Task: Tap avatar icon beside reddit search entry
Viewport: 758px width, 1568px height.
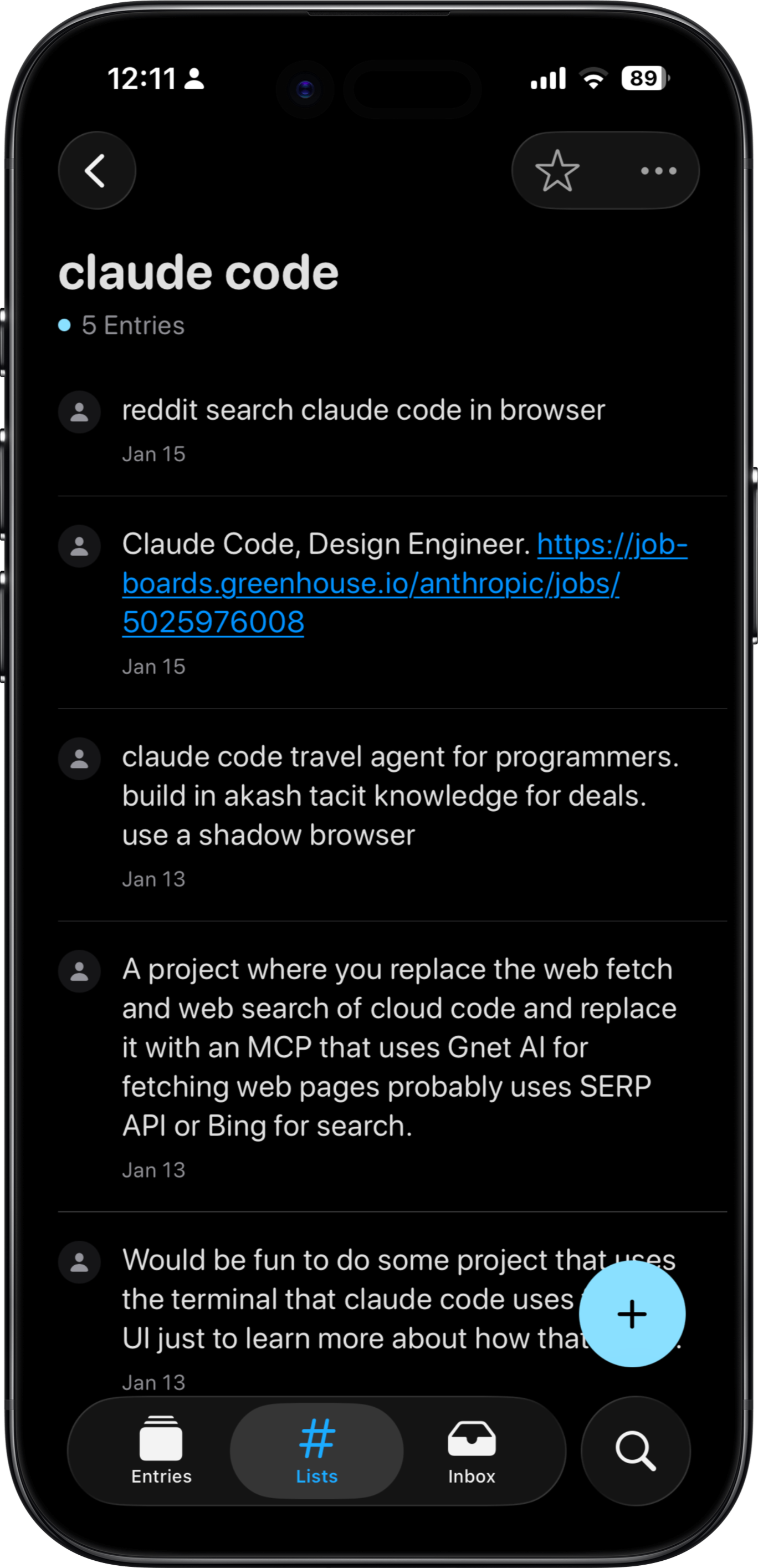Action: [79, 412]
